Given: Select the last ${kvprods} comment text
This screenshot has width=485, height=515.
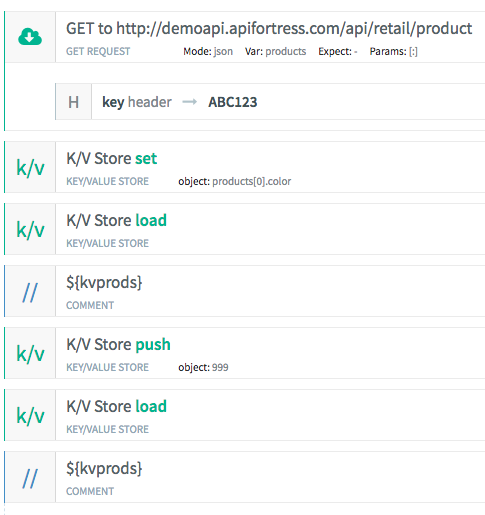Looking at the screenshot, I should [104, 469].
